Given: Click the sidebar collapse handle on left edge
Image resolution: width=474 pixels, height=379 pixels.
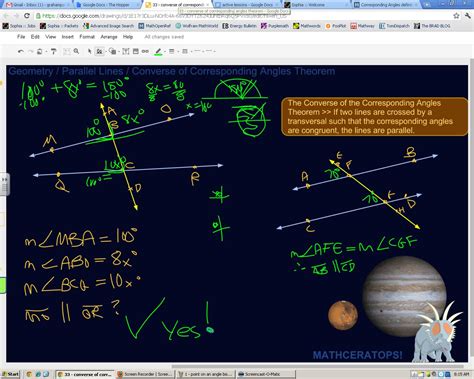Looking at the screenshot, I should pos(5,184).
